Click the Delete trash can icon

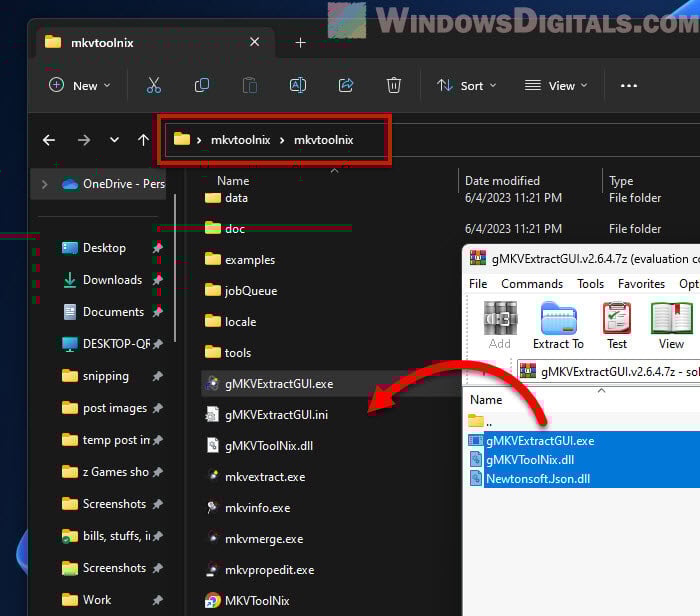394,85
